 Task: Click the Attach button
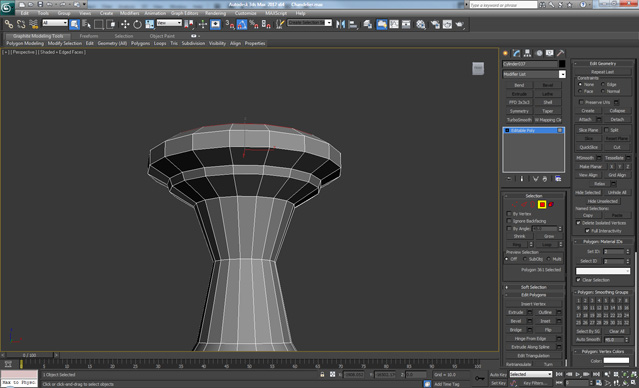pyautogui.click(x=585, y=119)
